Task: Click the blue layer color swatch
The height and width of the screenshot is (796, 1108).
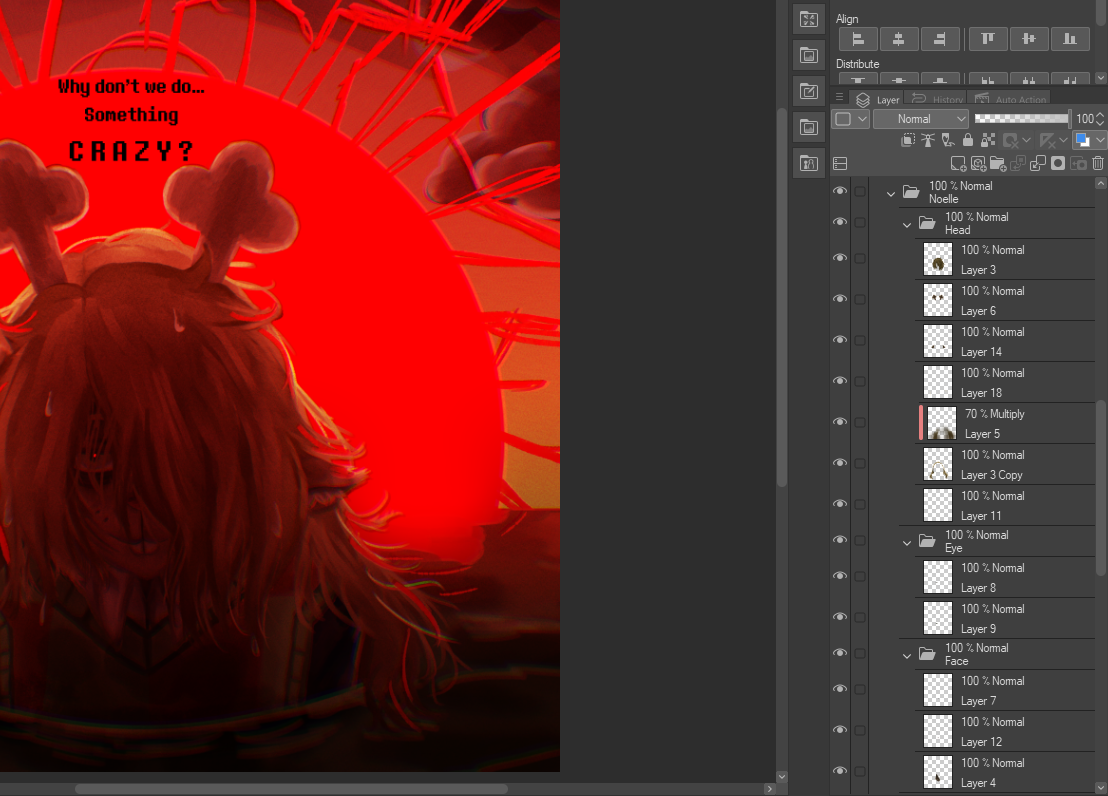Action: click(x=1082, y=141)
